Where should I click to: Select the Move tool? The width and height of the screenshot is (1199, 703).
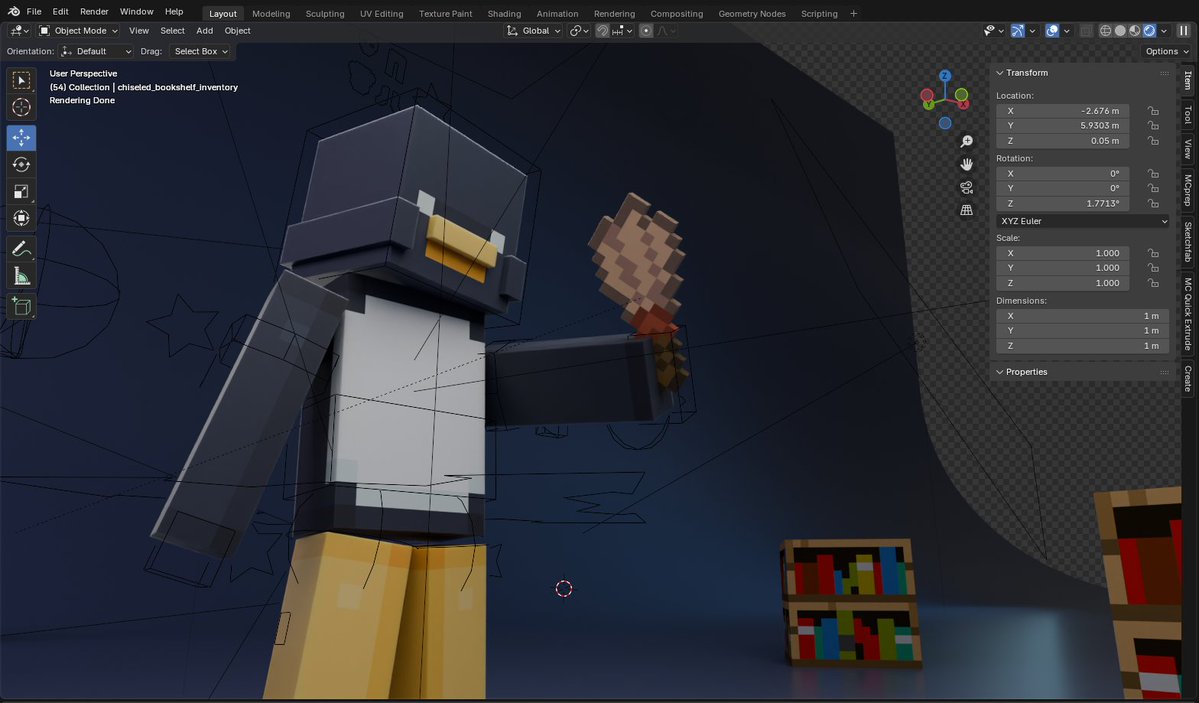[x=21, y=138]
